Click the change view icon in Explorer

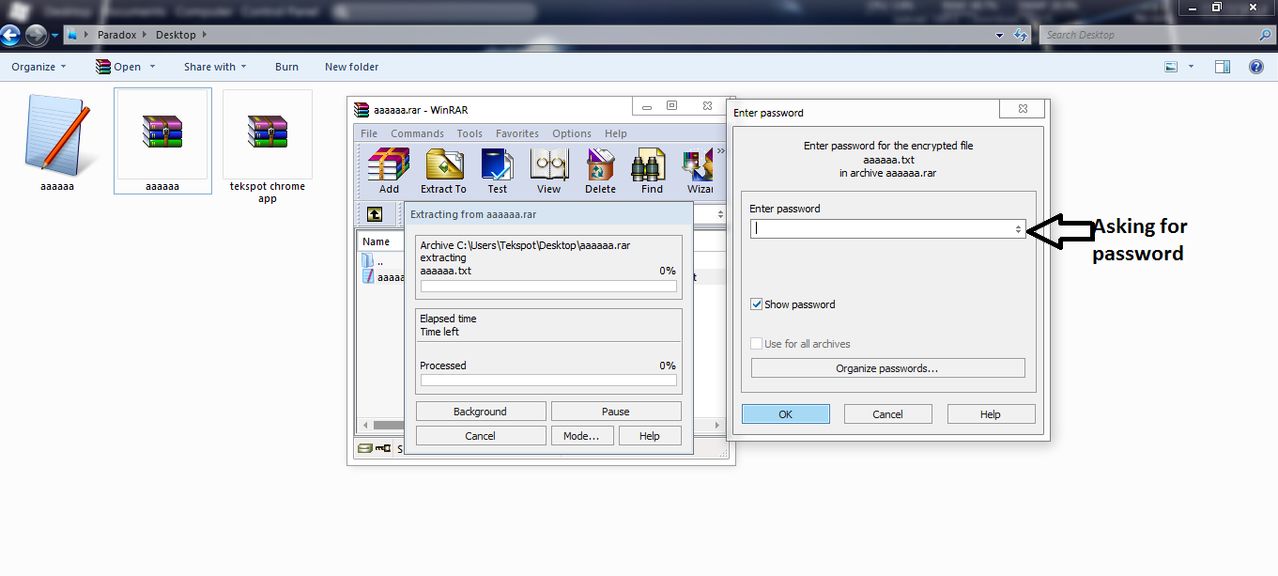[x=1172, y=67]
